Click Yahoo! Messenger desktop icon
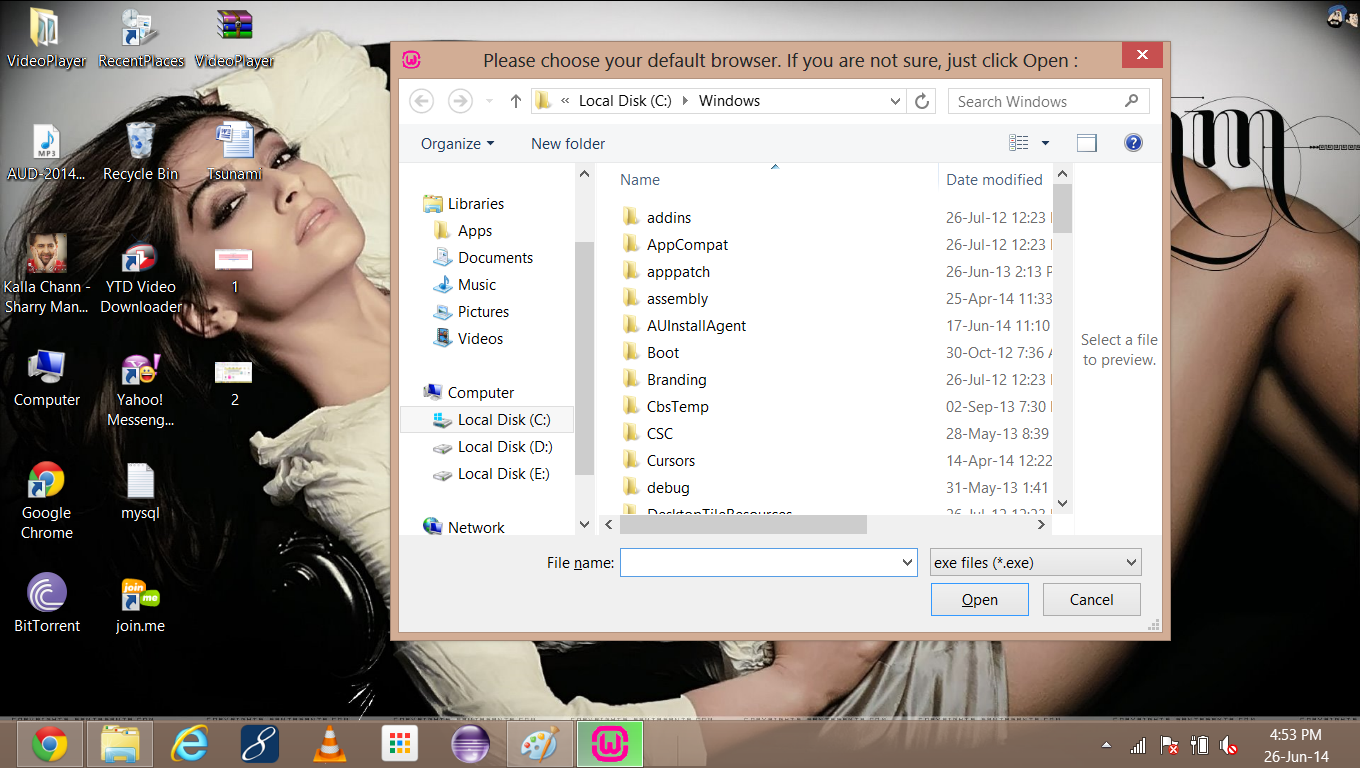This screenshot has height=768, width=1360. 140,391
